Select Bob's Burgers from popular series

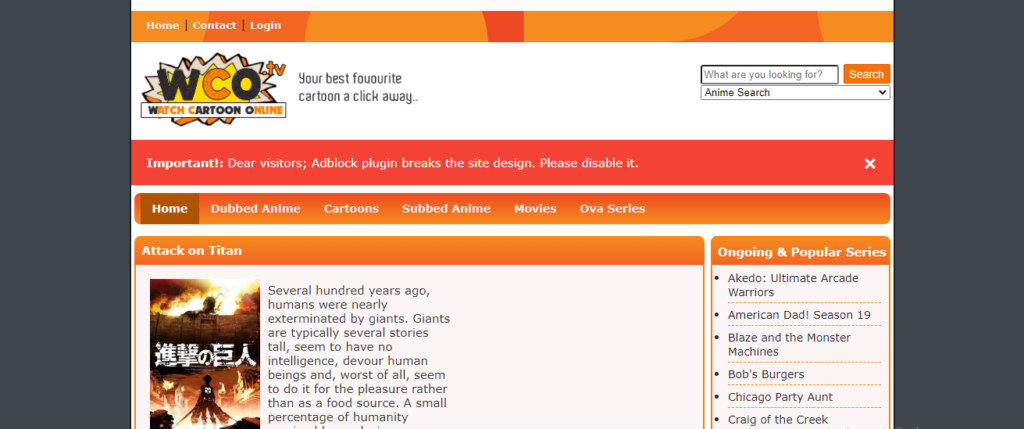pos(766,374)
